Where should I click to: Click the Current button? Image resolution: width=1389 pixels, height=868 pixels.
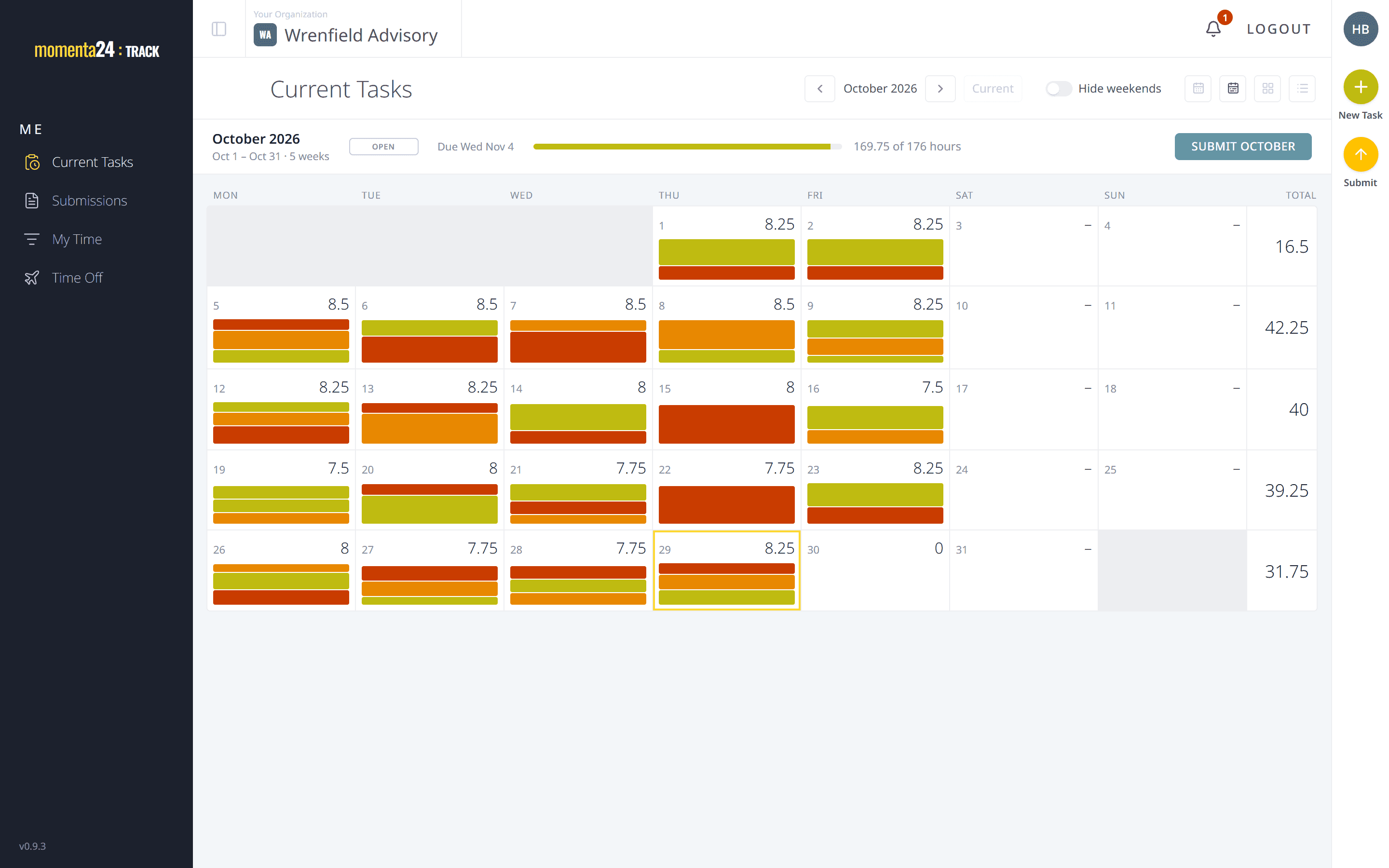point(993,88)
